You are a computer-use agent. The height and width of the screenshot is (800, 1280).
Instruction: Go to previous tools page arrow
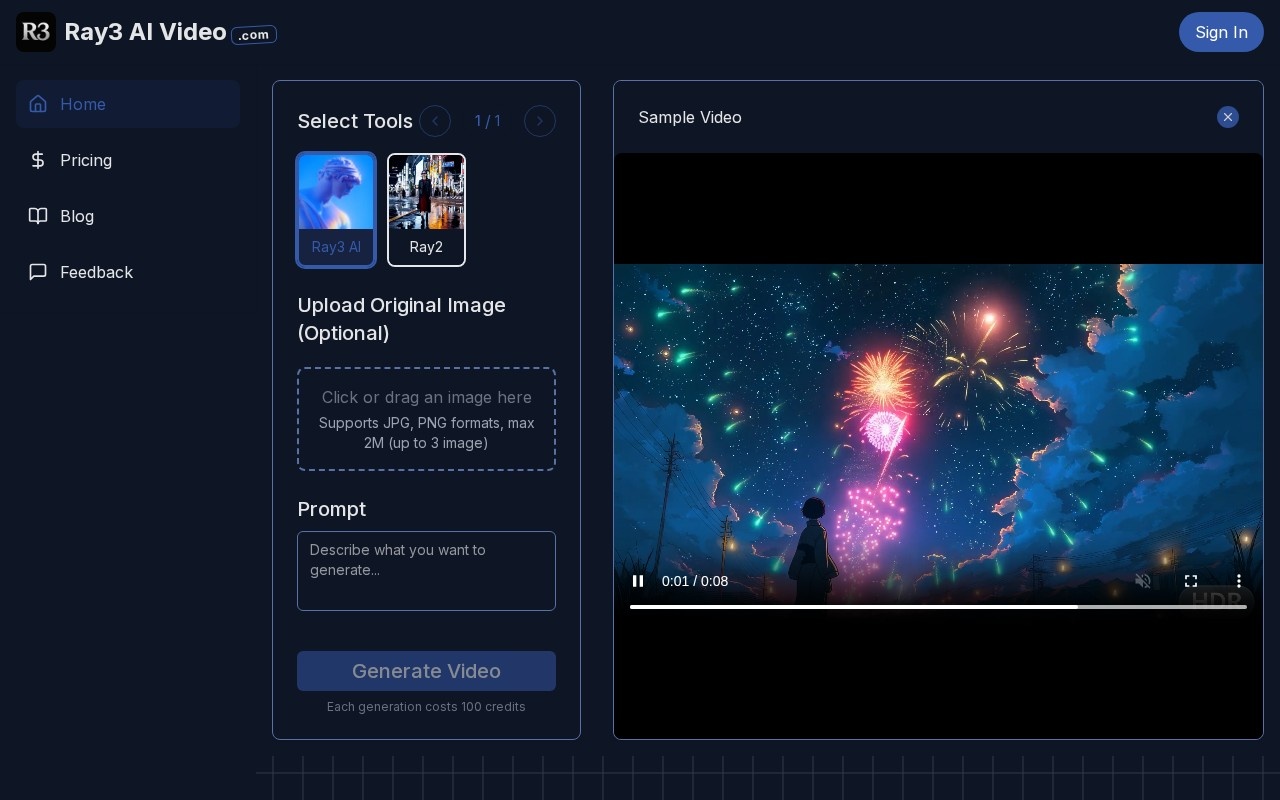(435, 121)
